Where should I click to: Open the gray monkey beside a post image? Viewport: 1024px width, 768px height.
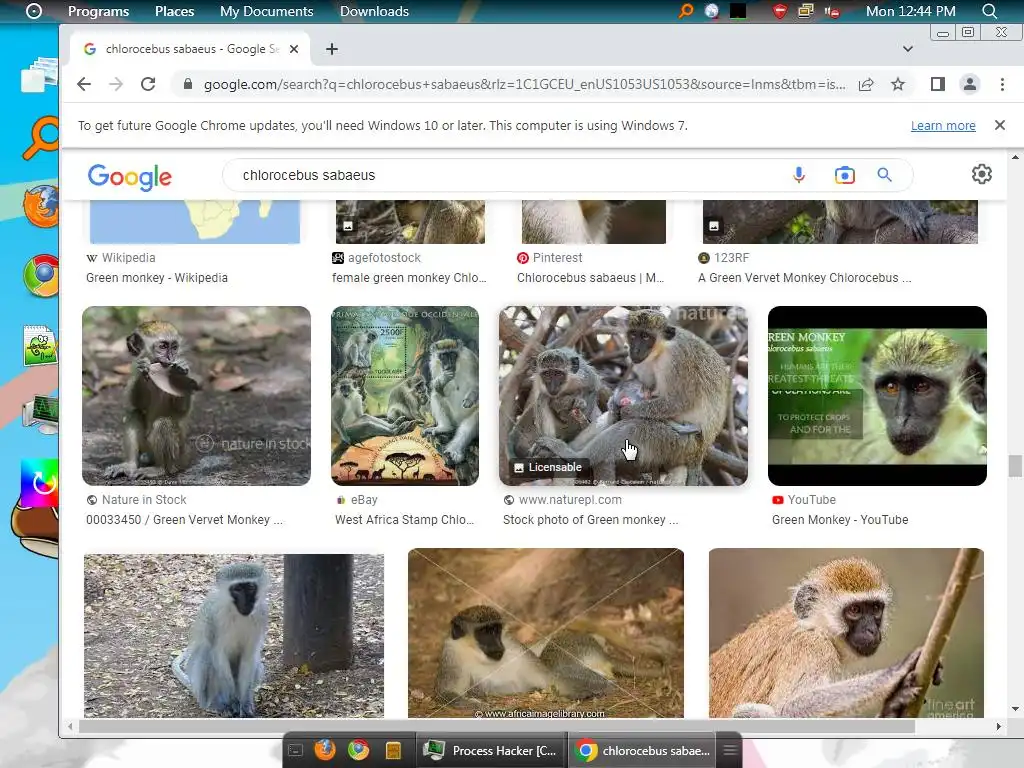(234, 635)
